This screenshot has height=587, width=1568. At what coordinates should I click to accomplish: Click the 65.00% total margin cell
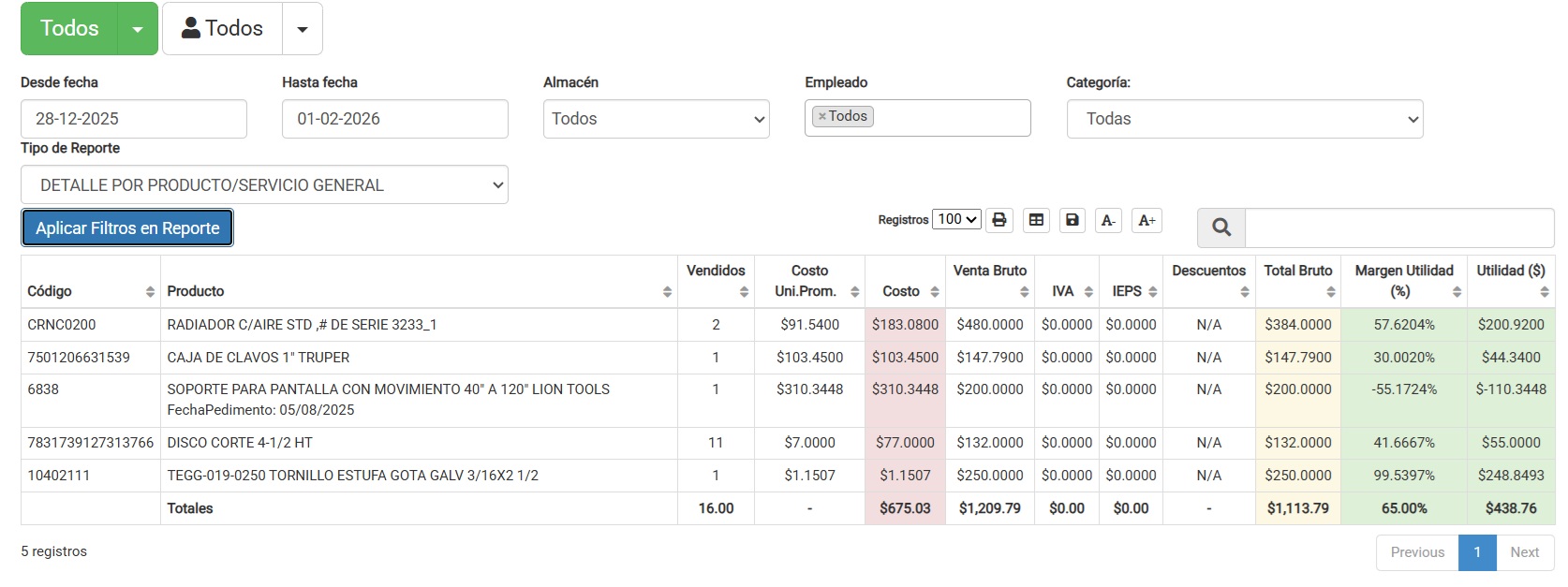(x=1404, y=508)
